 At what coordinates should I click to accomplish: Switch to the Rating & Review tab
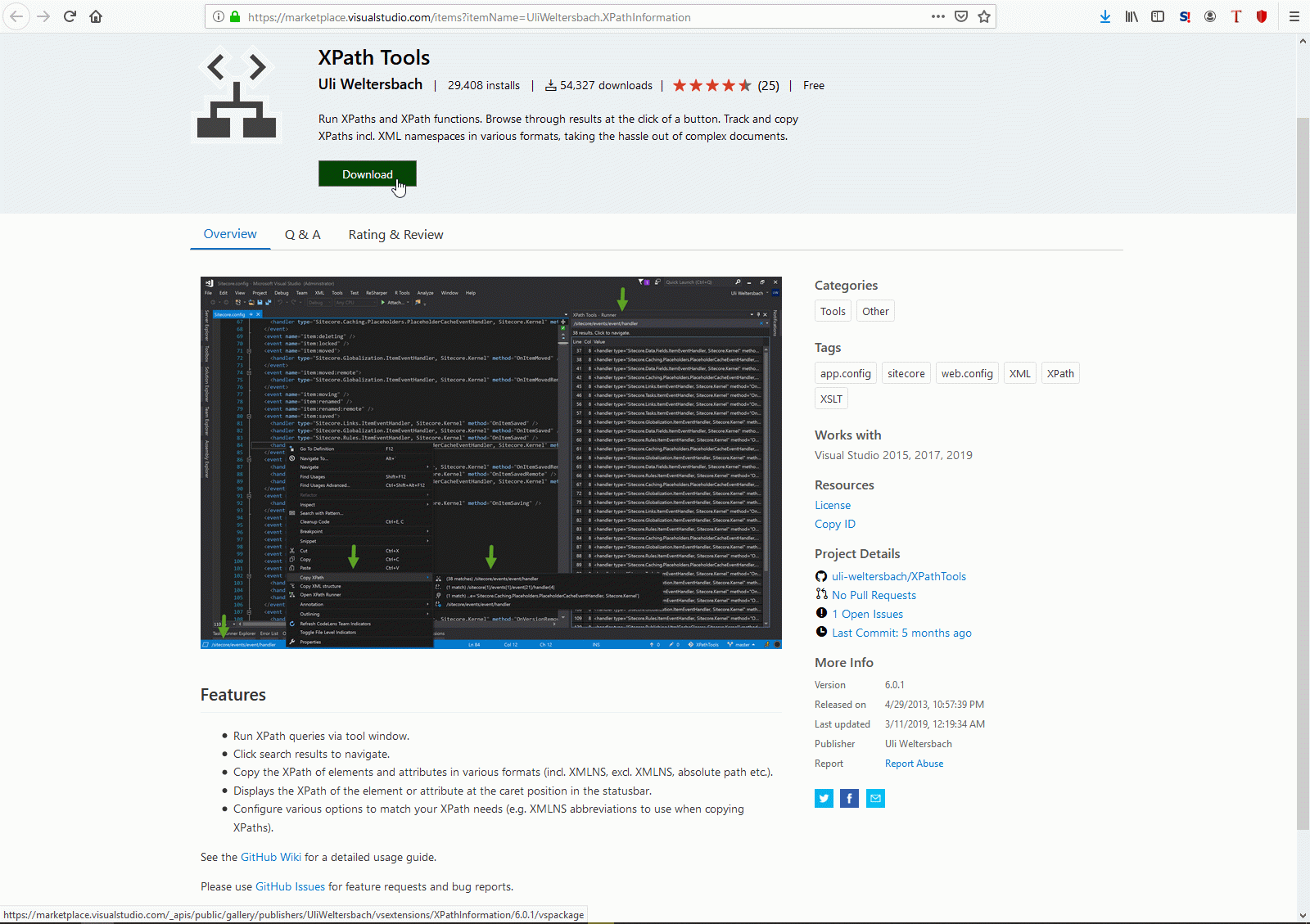pos(395,235)
